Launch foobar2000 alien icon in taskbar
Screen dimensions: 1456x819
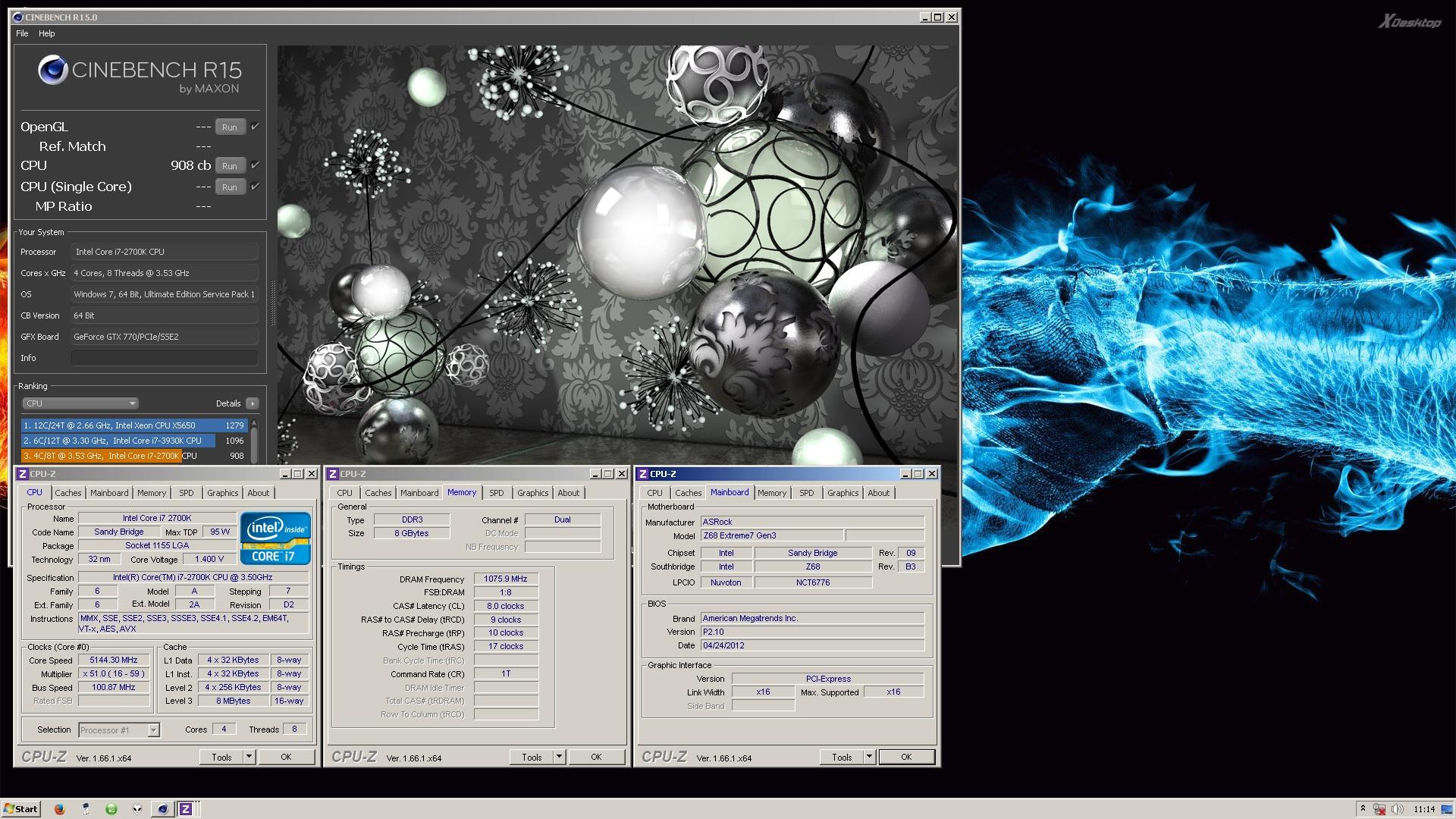(x=136, y=809)
